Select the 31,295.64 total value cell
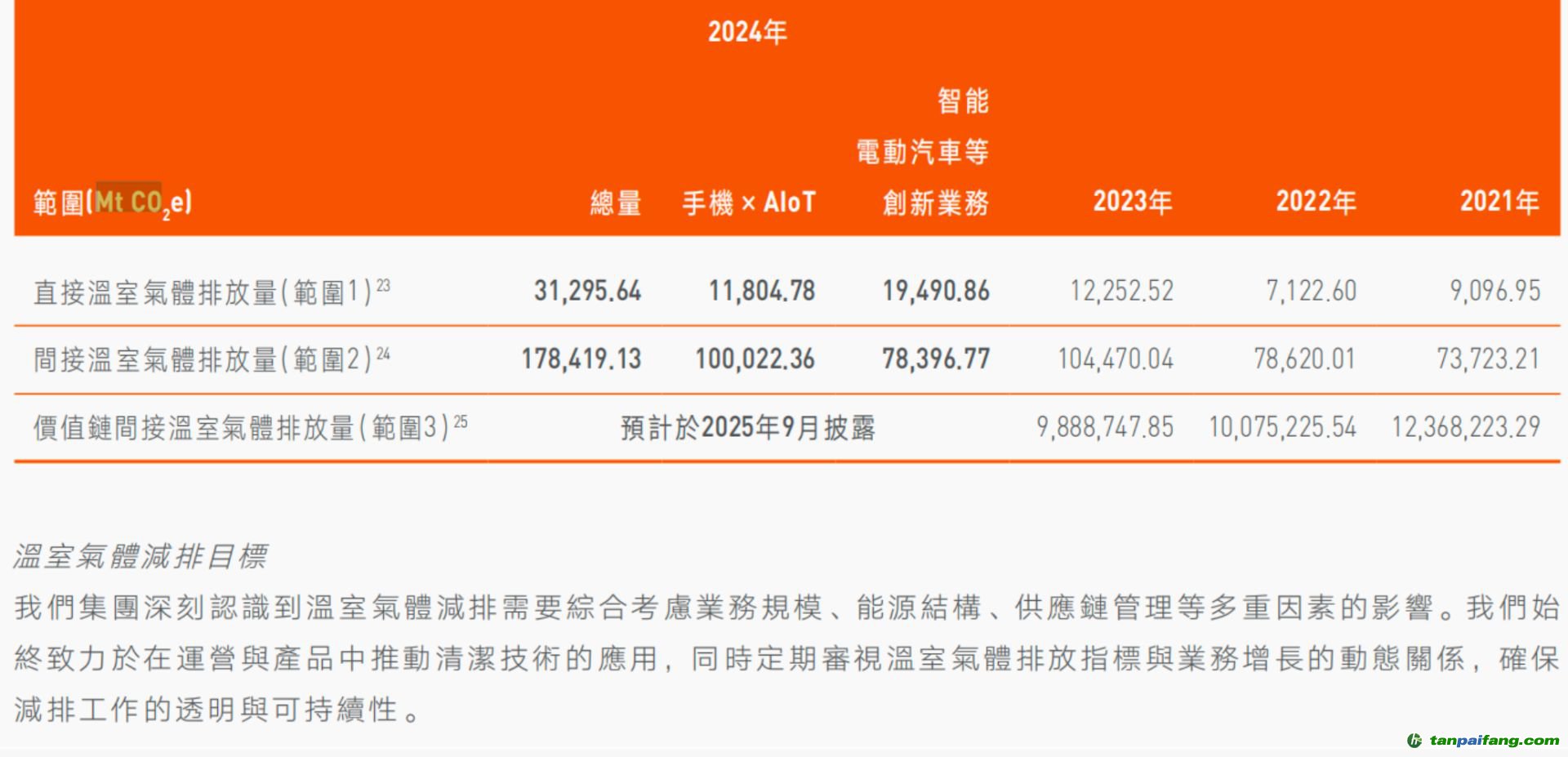The width and height of the screenshot is (1568, 757). point(587,291)
